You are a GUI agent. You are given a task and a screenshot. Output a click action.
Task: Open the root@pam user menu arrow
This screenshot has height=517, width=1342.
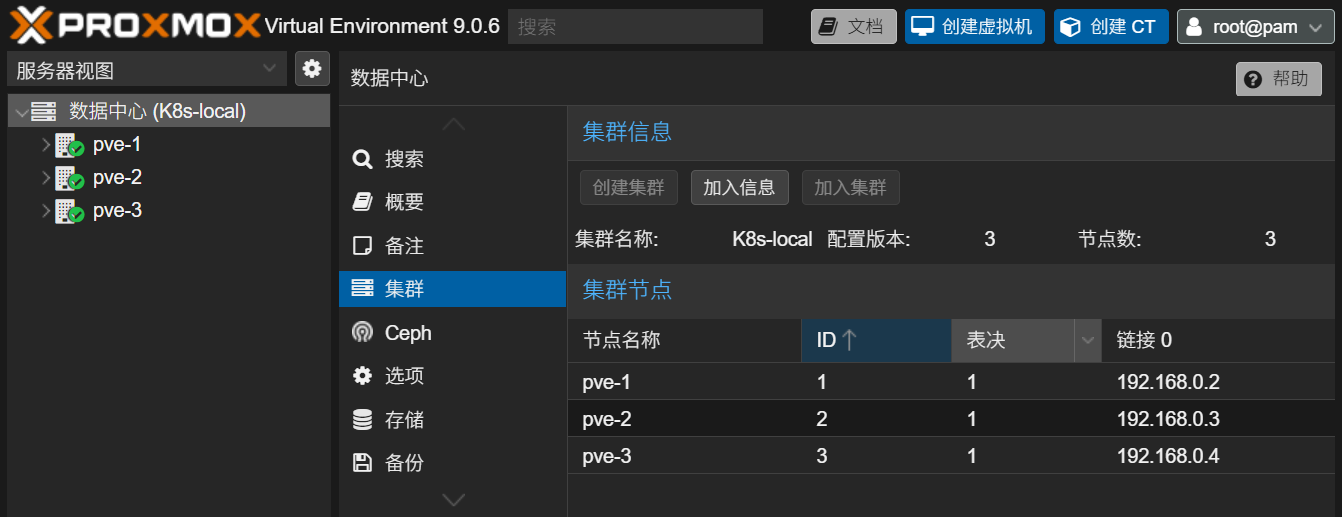coord(1315,28)
